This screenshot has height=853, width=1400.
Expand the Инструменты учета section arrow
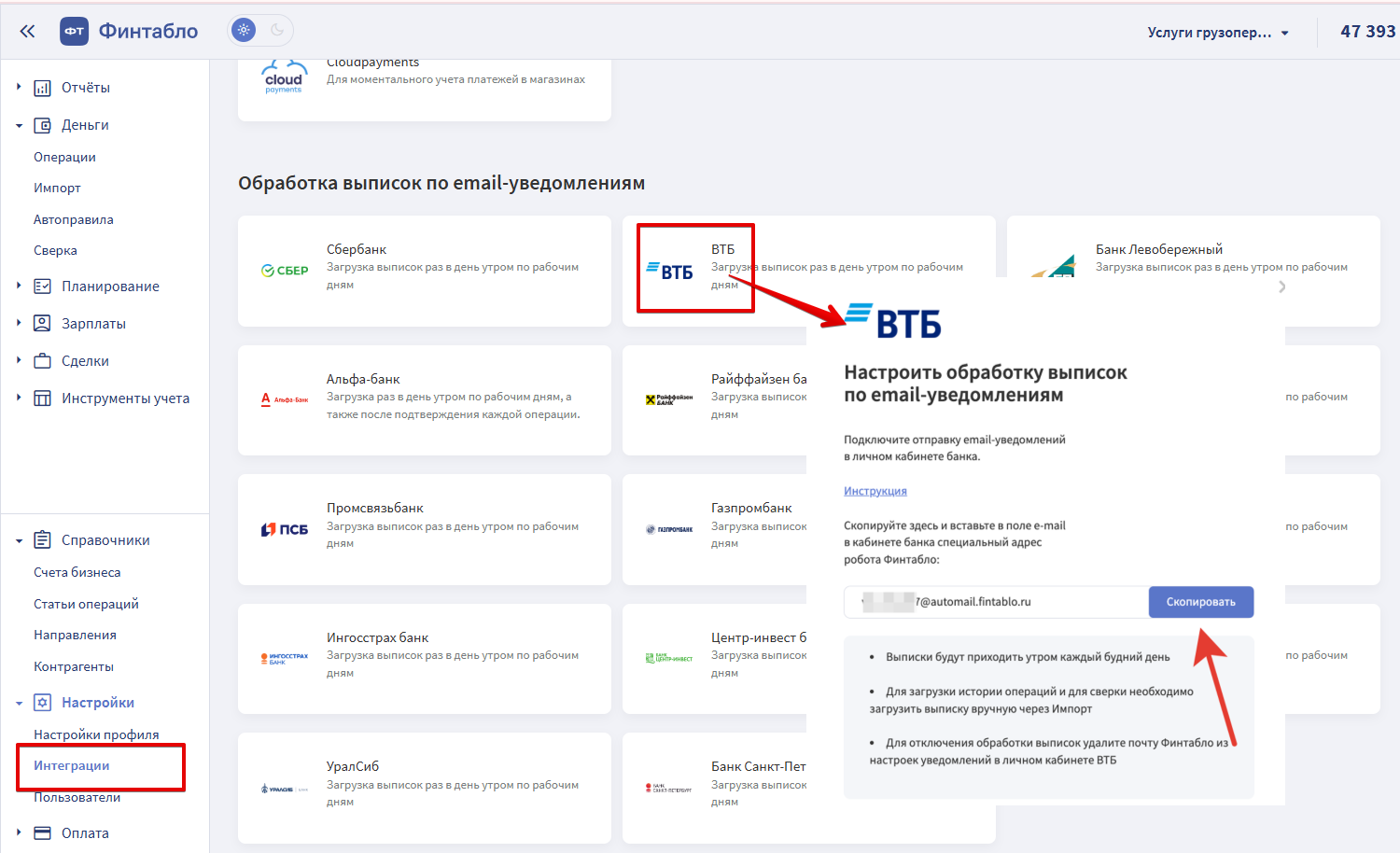click(19, 398)
